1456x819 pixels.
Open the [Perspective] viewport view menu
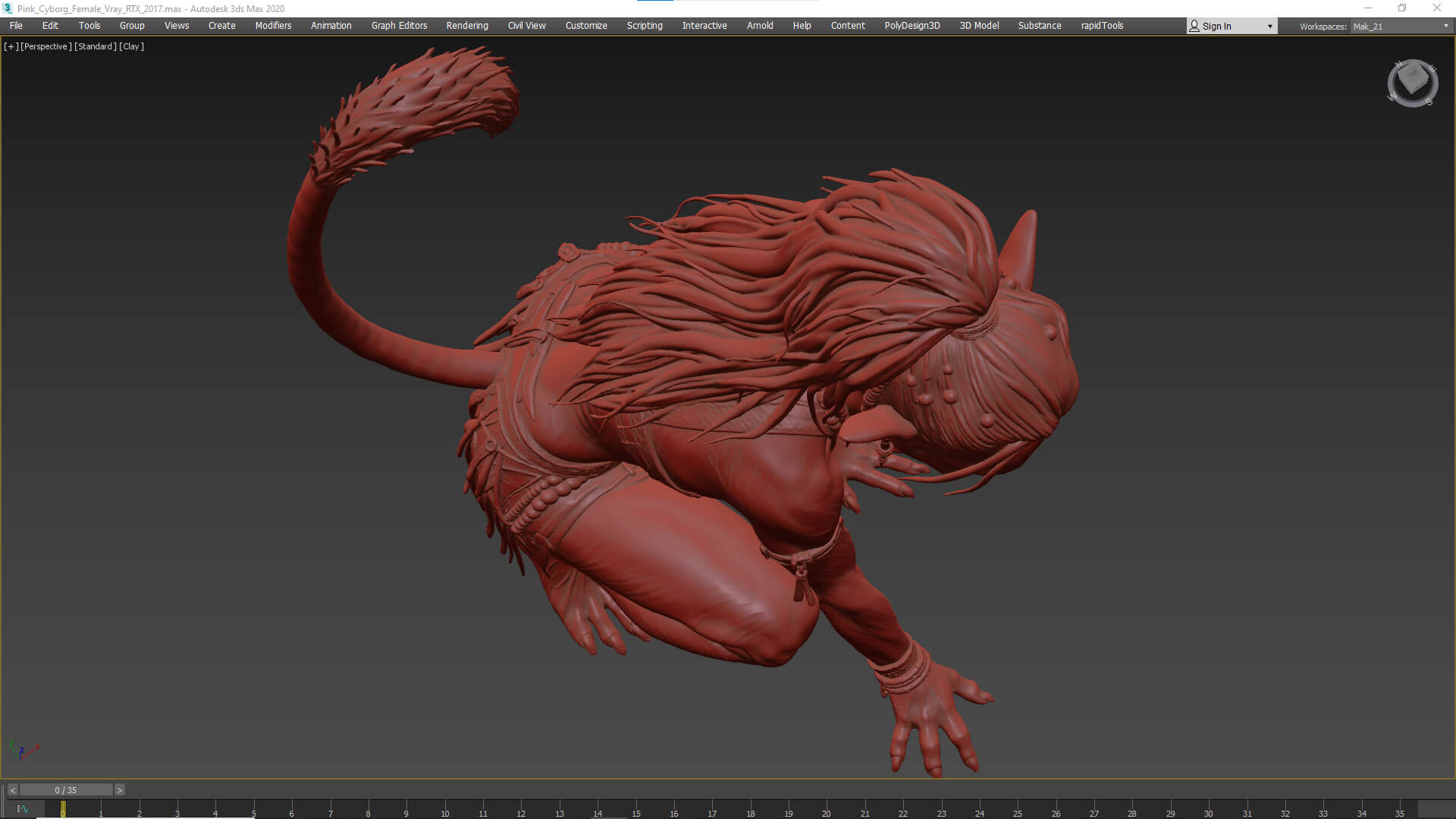point(46,46)
